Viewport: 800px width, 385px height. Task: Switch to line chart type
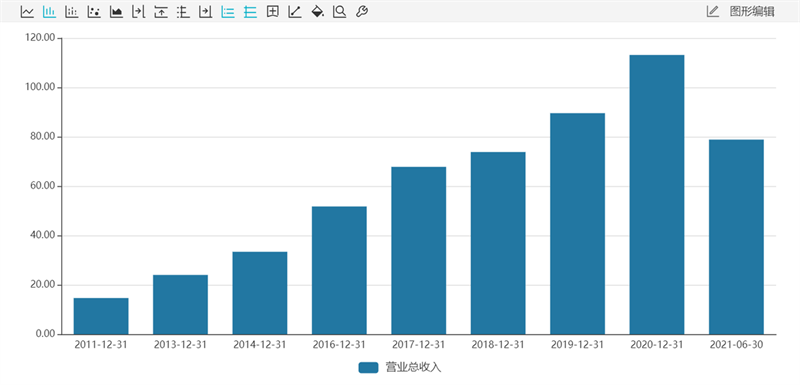(x=27, y=11)
